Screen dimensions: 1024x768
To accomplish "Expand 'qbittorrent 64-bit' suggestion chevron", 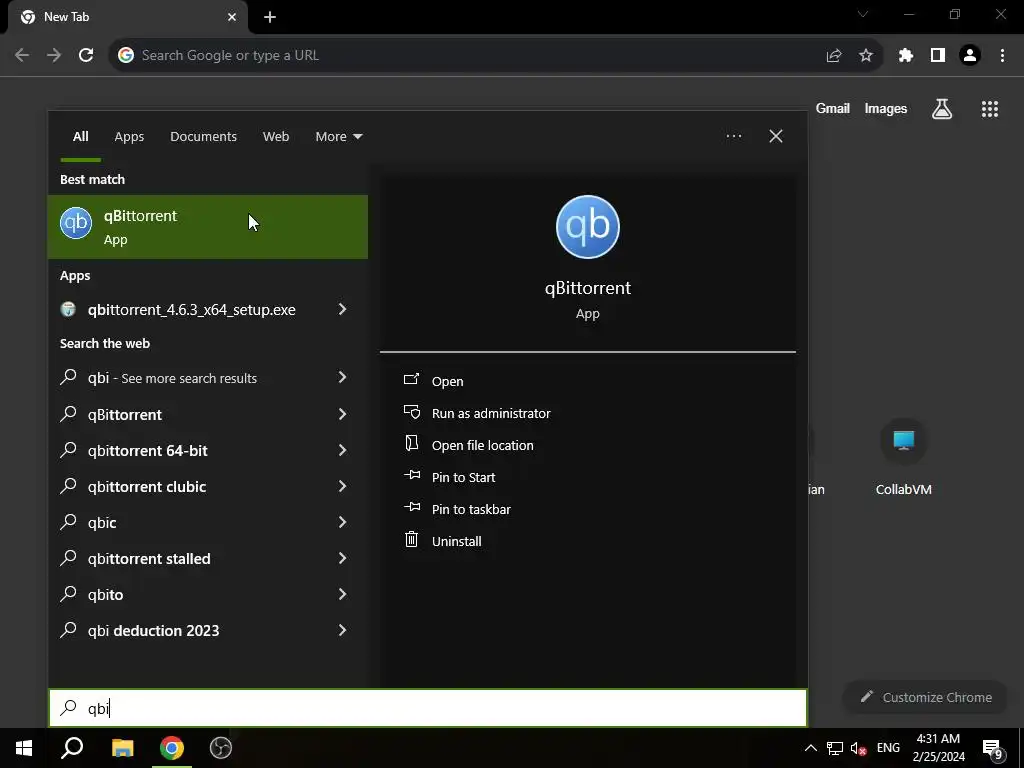I will click(342, 449).
